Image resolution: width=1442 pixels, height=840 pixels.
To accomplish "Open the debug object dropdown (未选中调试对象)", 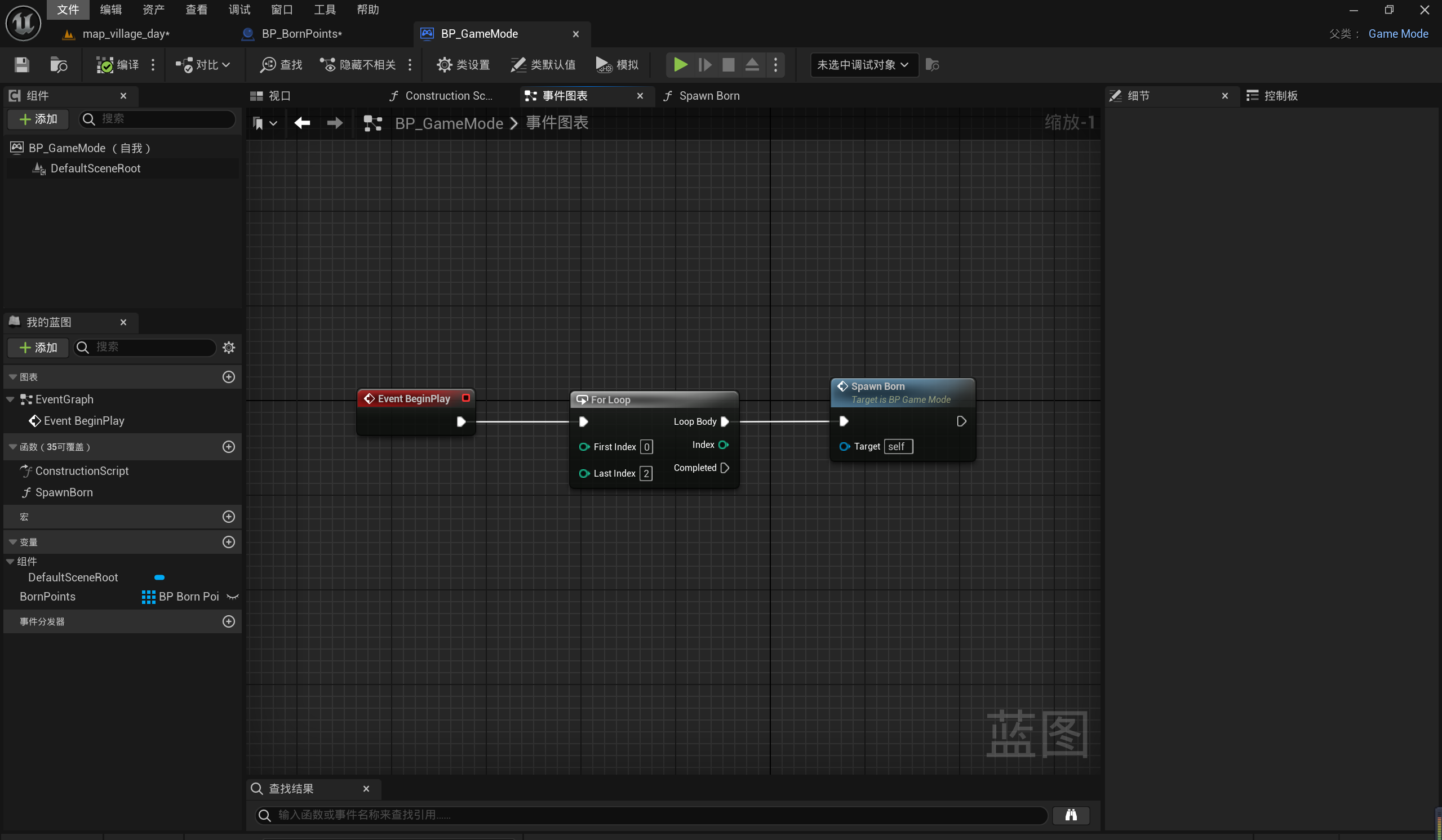I will tap(863, 65).
